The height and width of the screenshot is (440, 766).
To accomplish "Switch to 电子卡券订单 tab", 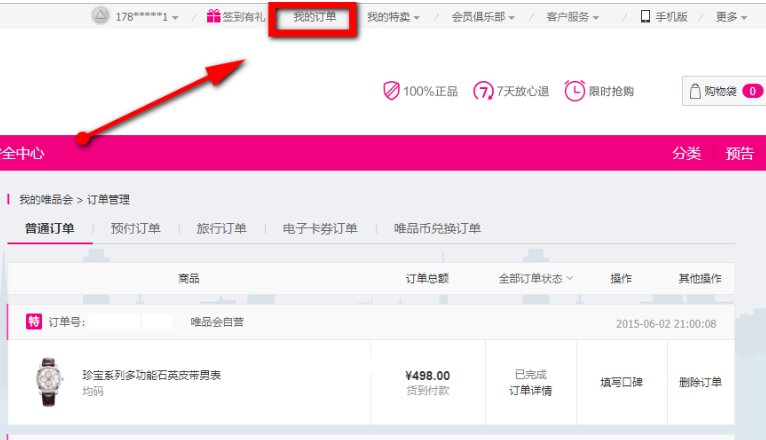I will coord(320,229).
